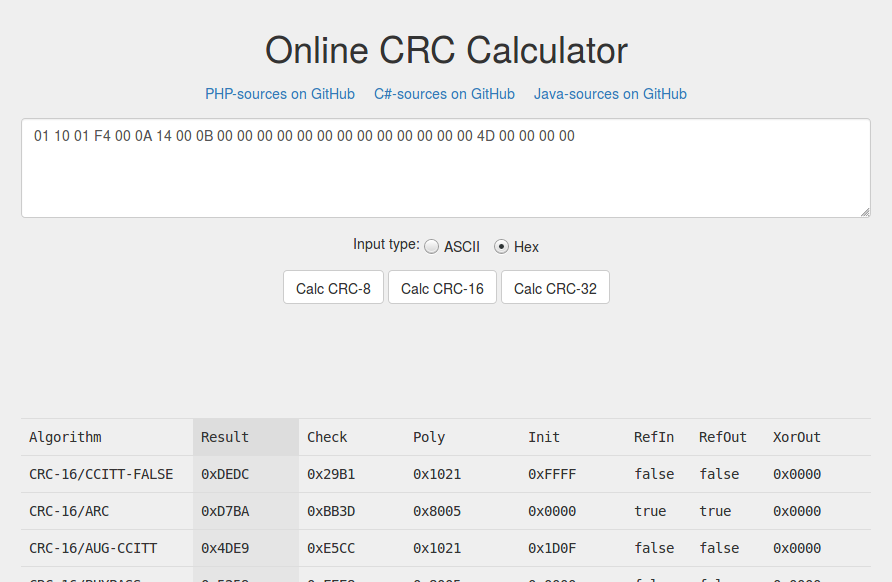Screen dimensions: 892x582
Task: Click the 0xDEDC result value
Action: (225, 474)
